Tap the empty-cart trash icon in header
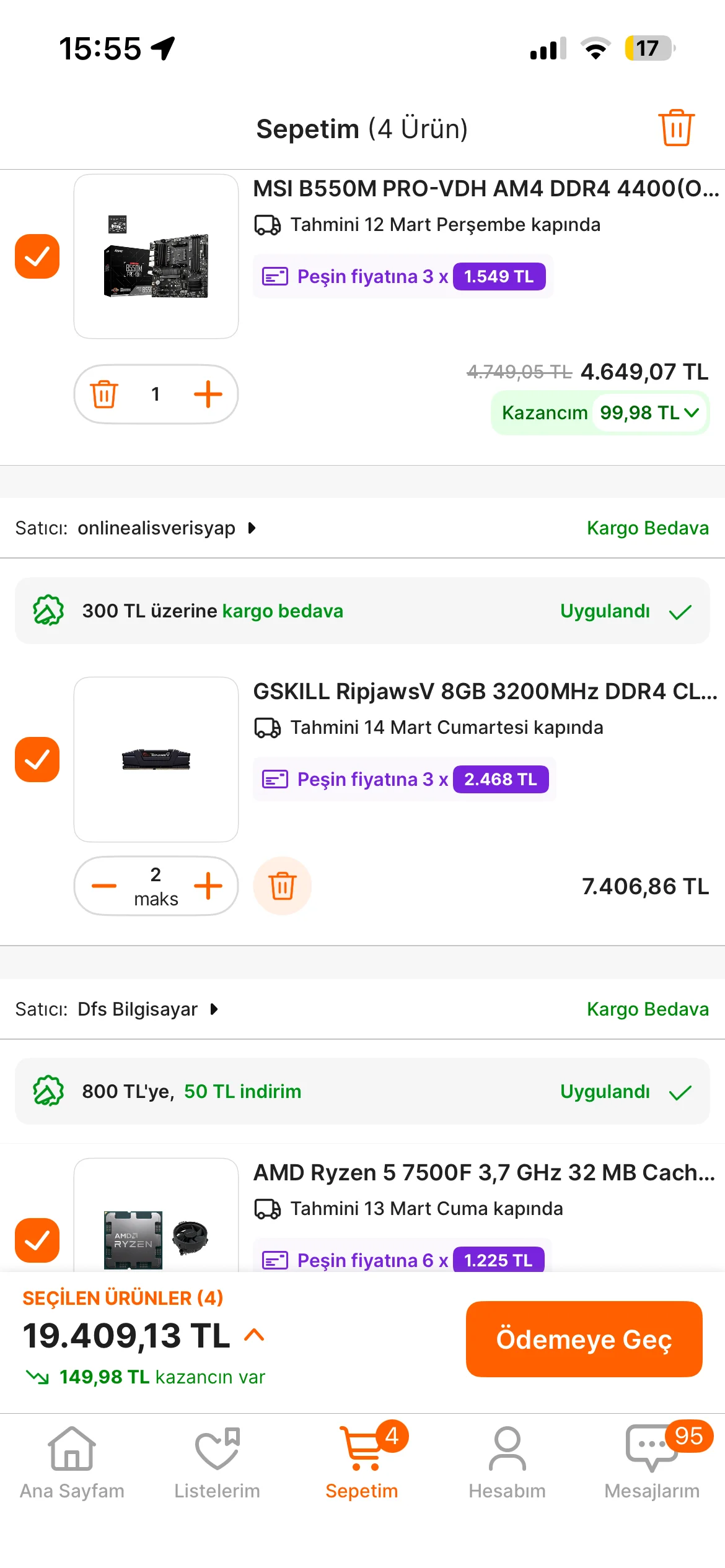 point(676,128)
